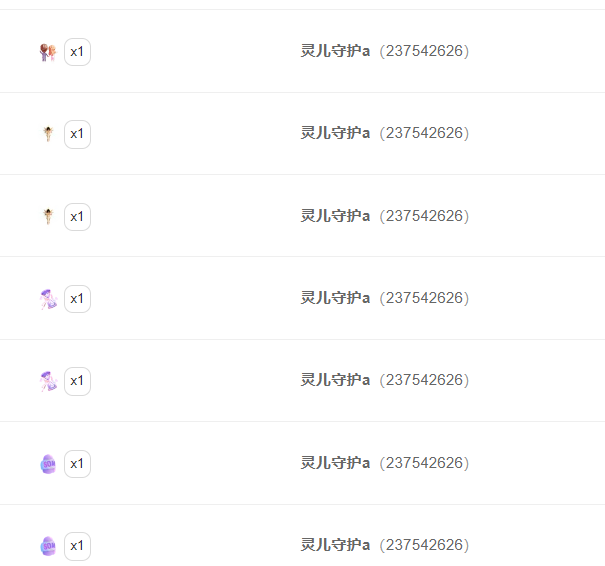Select the x1 badge beside the second fairy gift
605x566 pixels.
point(77,381)
